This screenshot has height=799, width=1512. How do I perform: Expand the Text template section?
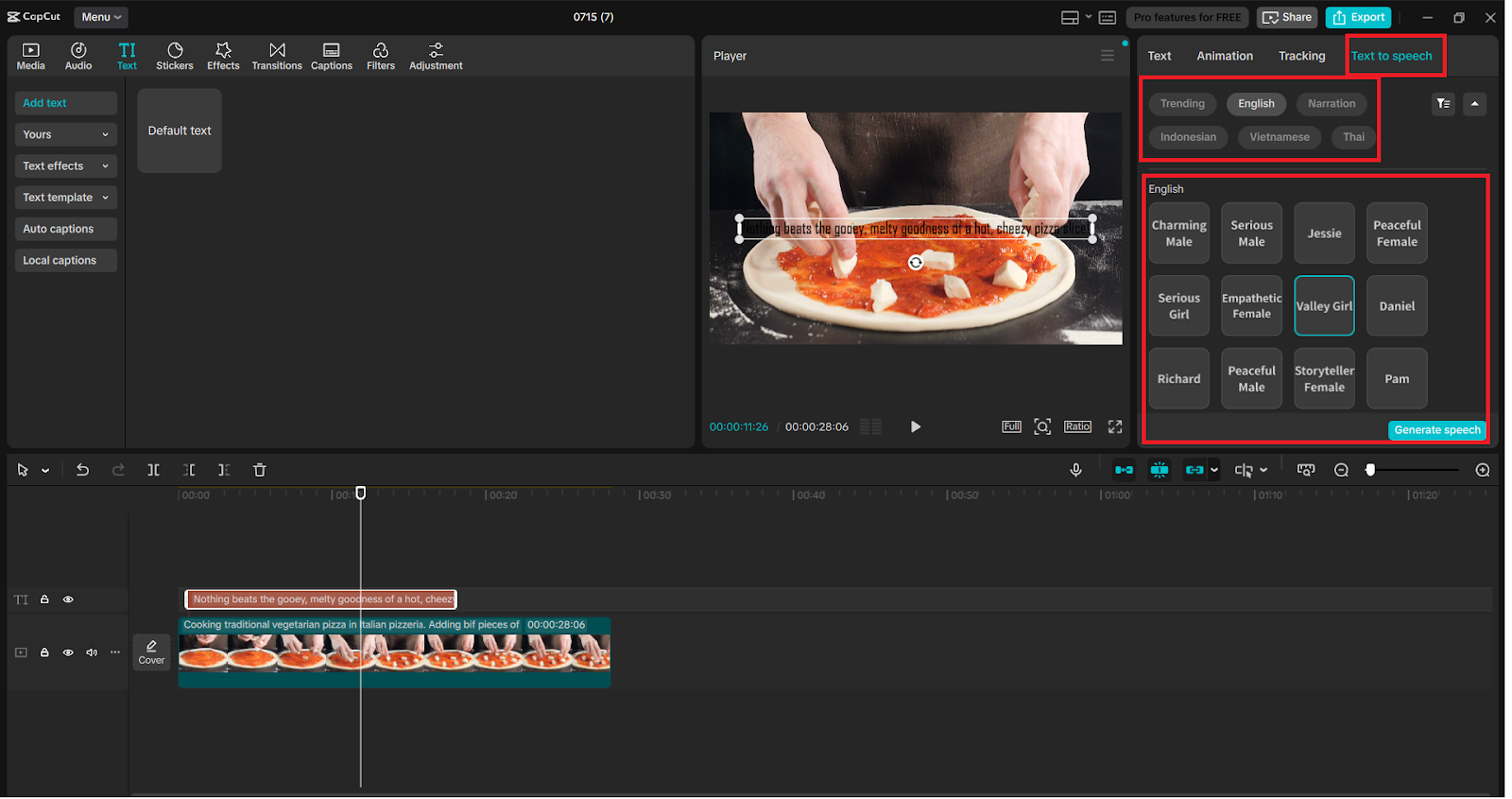tap(65, 198)
